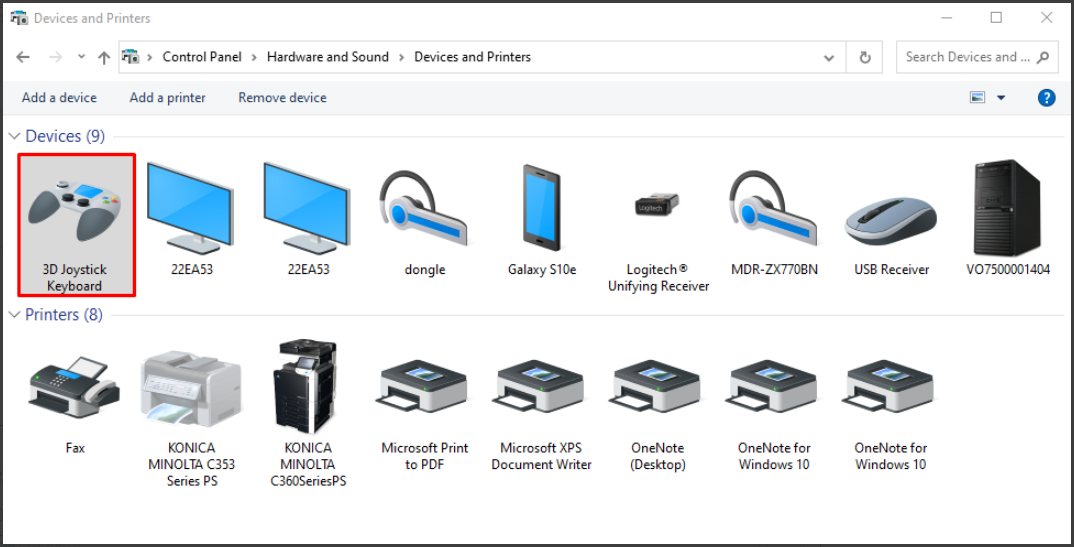Open the Help question mark icon
The width and height of the screenshot is (1074, 547).
1046,98
